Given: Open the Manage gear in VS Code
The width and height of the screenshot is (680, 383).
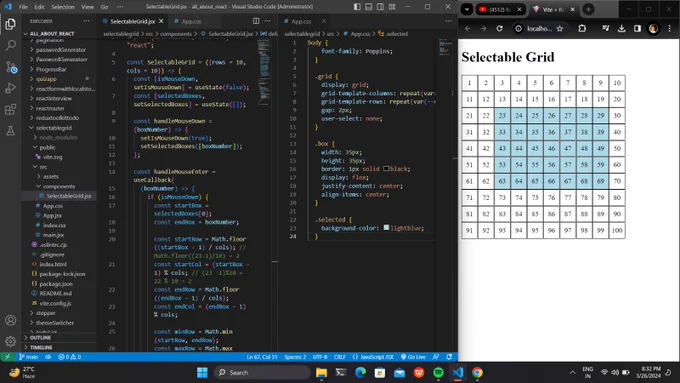Looking at the screenshot, I should pyautogui.click(x=10, y=341).
